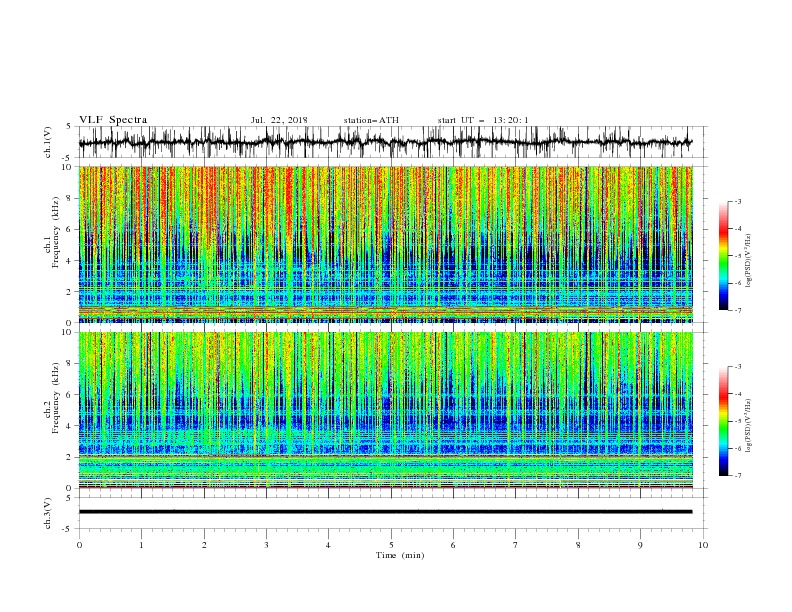Click time axis tick label 1

[x=141, y=545]
